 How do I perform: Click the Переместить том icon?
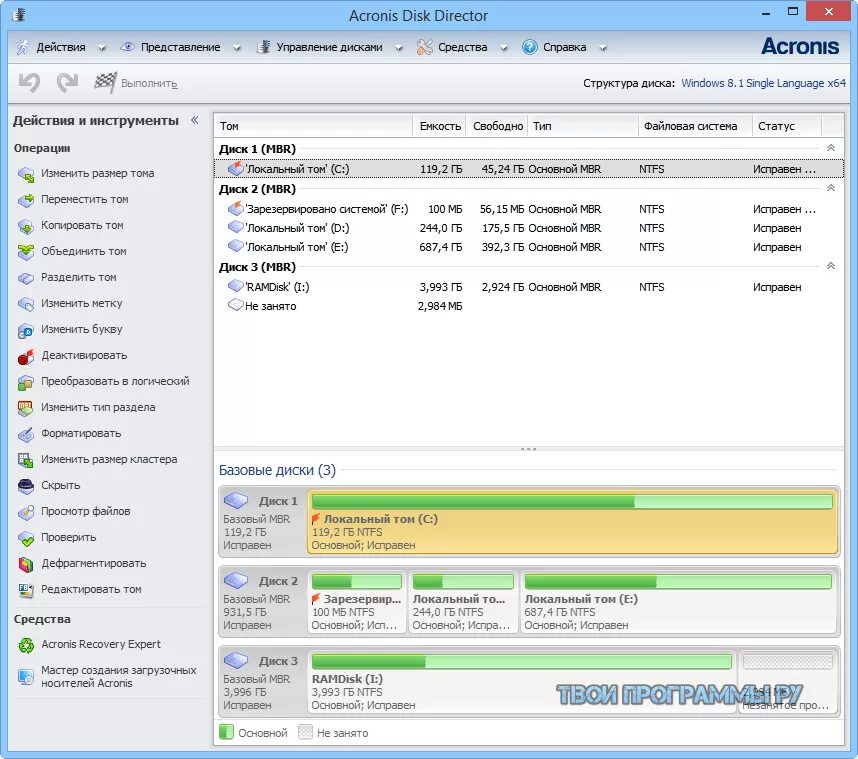[26, 200]
